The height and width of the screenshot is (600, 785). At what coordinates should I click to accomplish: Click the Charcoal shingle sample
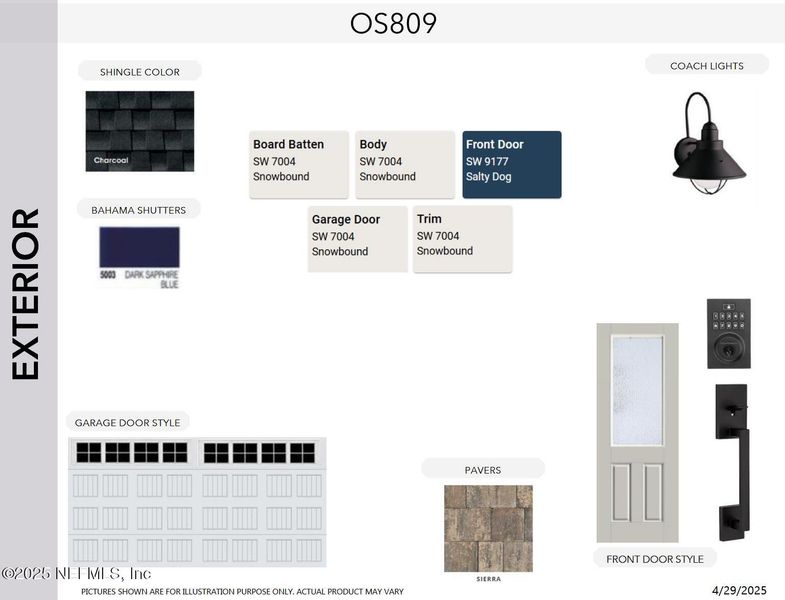point(140,131)
